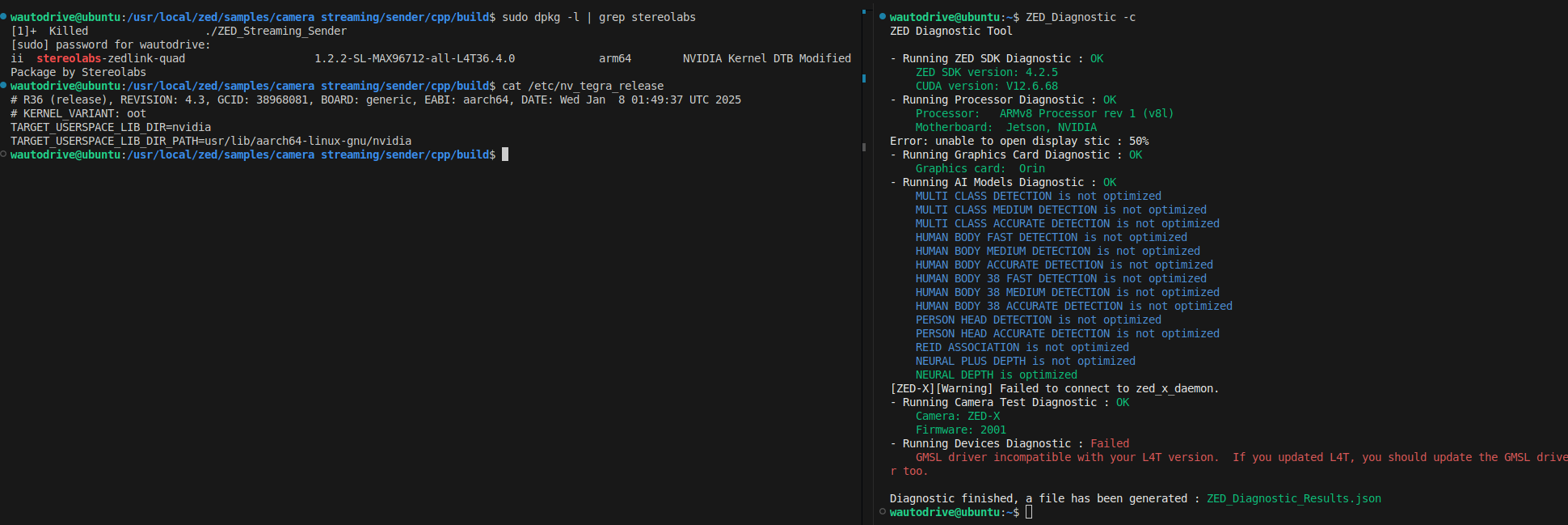The image size is (1568, 525).
Task: Click 'Error: unable to open display' line
Action: pos(1019,141)
